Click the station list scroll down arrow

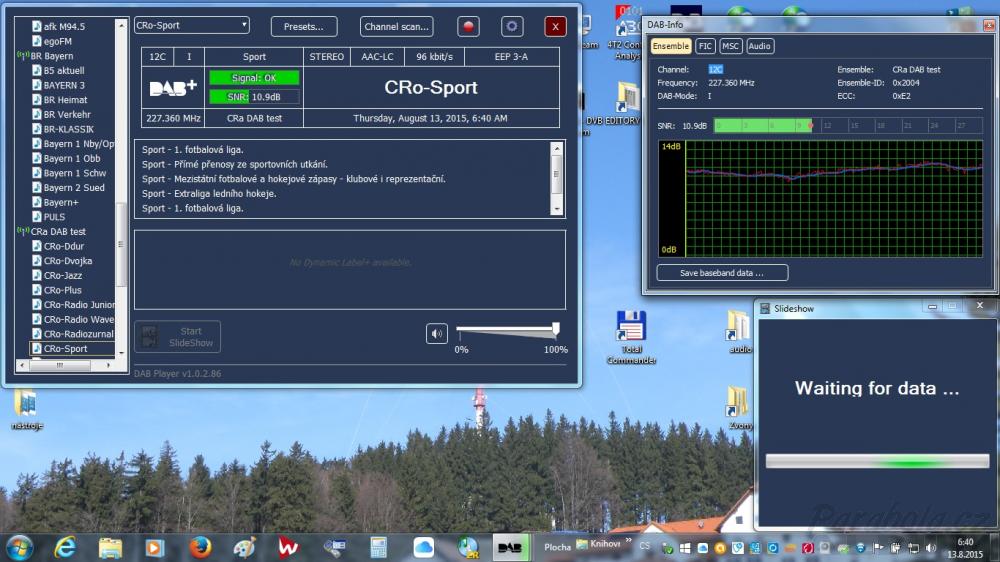pyautogui.click(x=121, y=353)
